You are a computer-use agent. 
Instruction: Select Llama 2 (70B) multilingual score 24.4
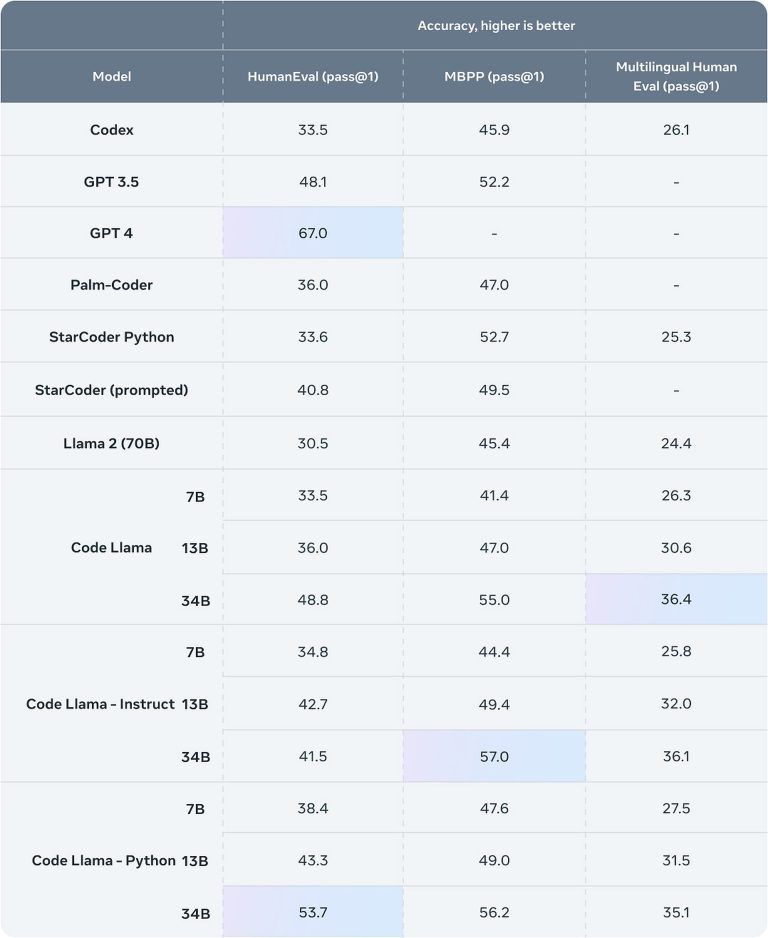click(x=676, y=443)
